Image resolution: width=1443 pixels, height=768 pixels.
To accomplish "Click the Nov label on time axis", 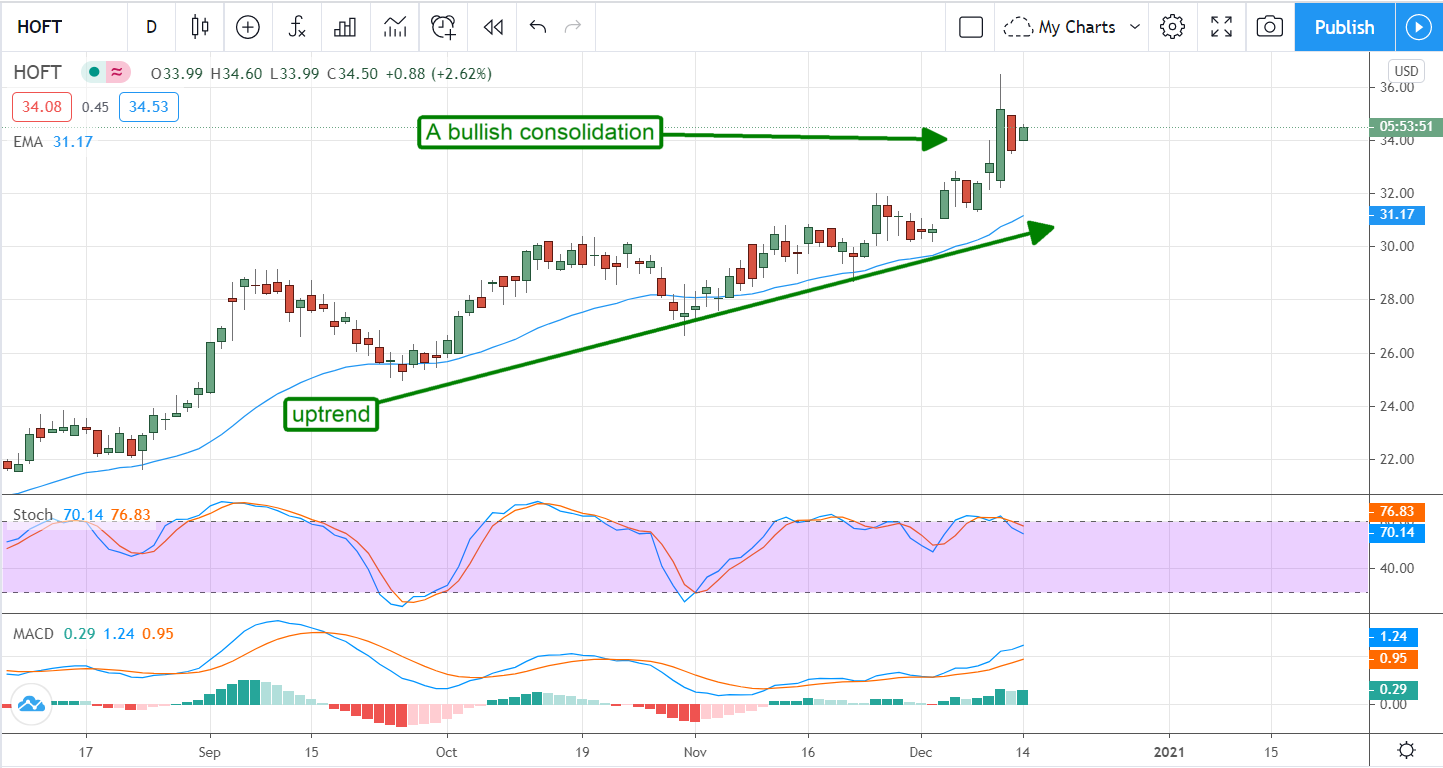I will [x=694, y=751].
